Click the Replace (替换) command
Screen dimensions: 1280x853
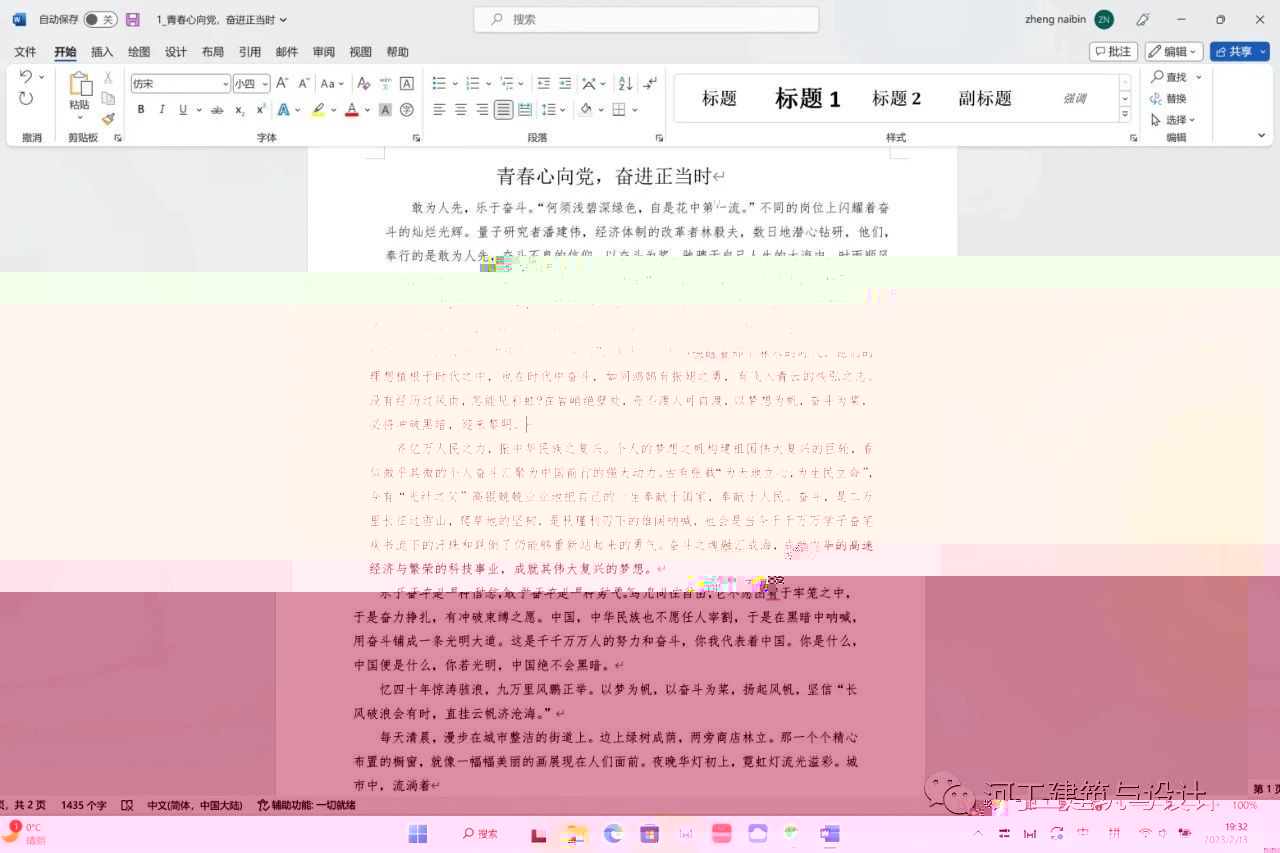(1169, 98)
